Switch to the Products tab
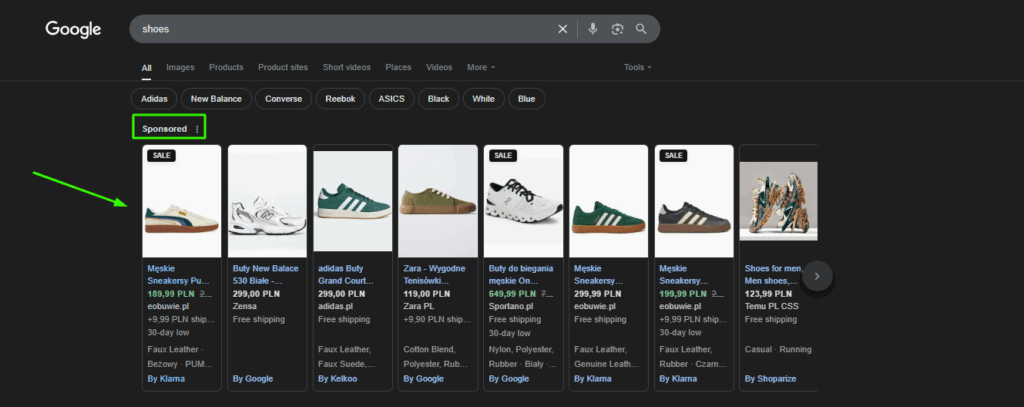The image size is (1024, 407). click(x=226, y=67)
